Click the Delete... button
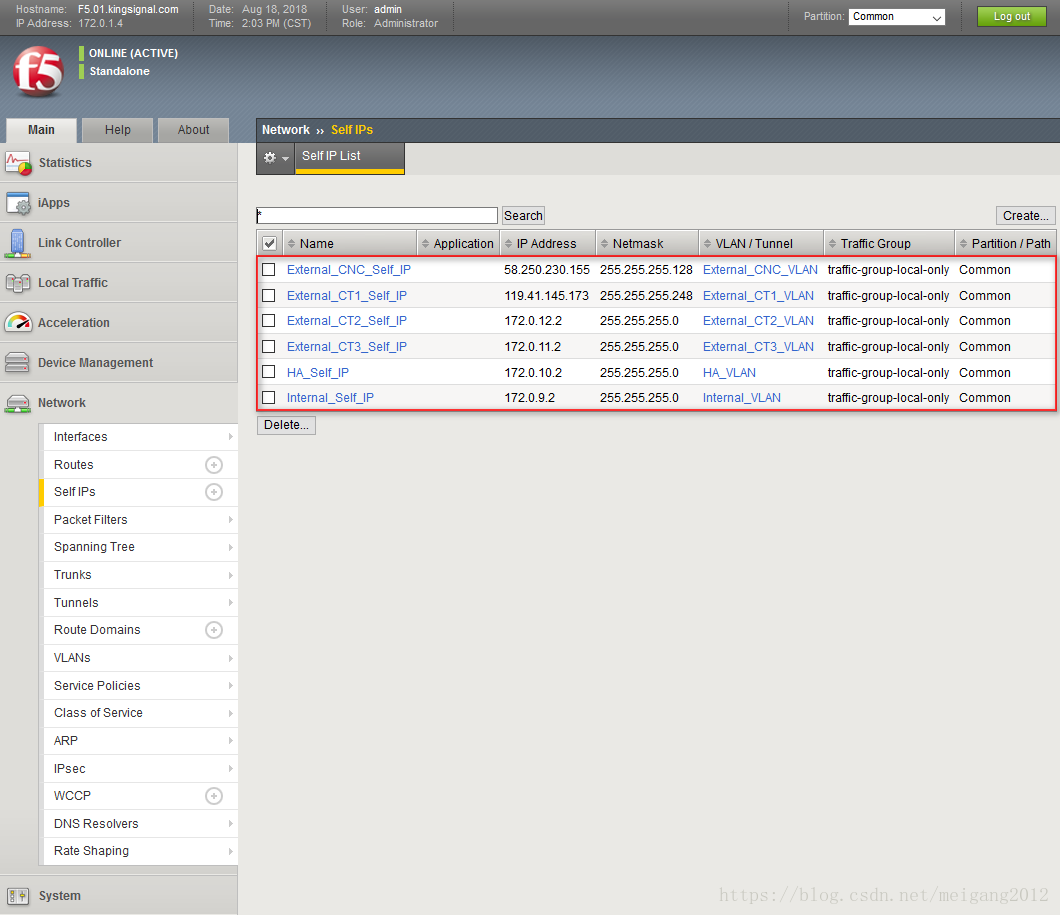1060x915 pixels. coord(286,425)
